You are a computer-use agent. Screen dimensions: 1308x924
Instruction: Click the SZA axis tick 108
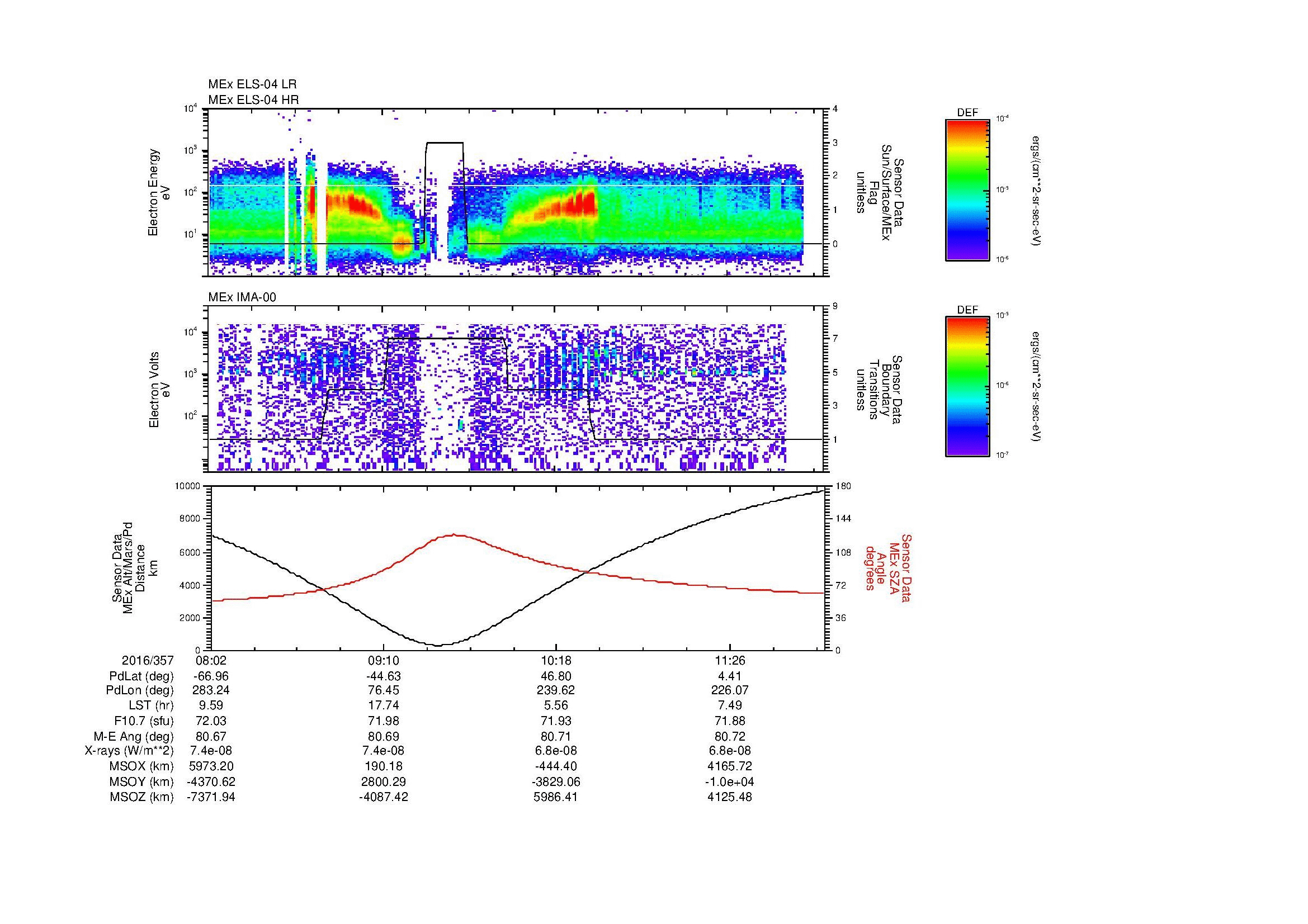coord(842,552)
